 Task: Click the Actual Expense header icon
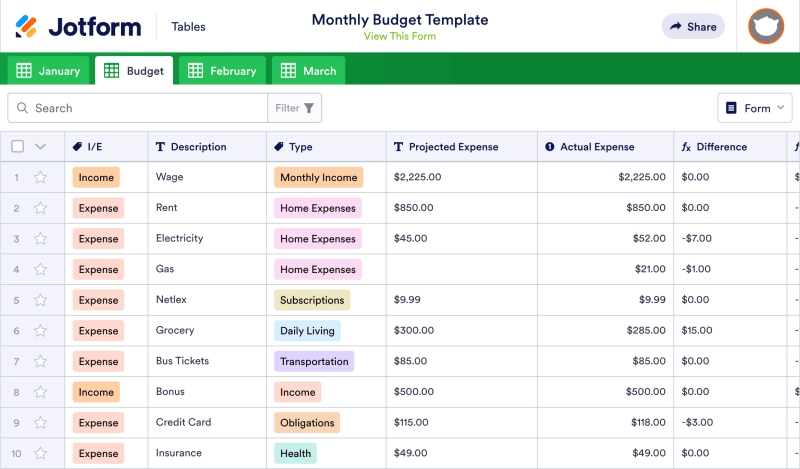[549, 147]
